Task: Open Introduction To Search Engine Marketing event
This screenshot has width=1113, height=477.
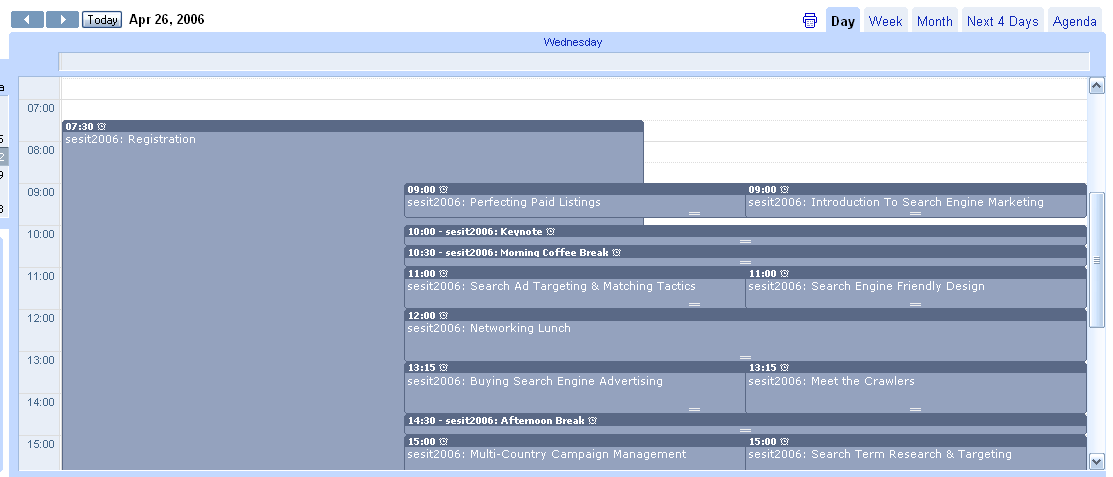Action: (x=896, y=202)
